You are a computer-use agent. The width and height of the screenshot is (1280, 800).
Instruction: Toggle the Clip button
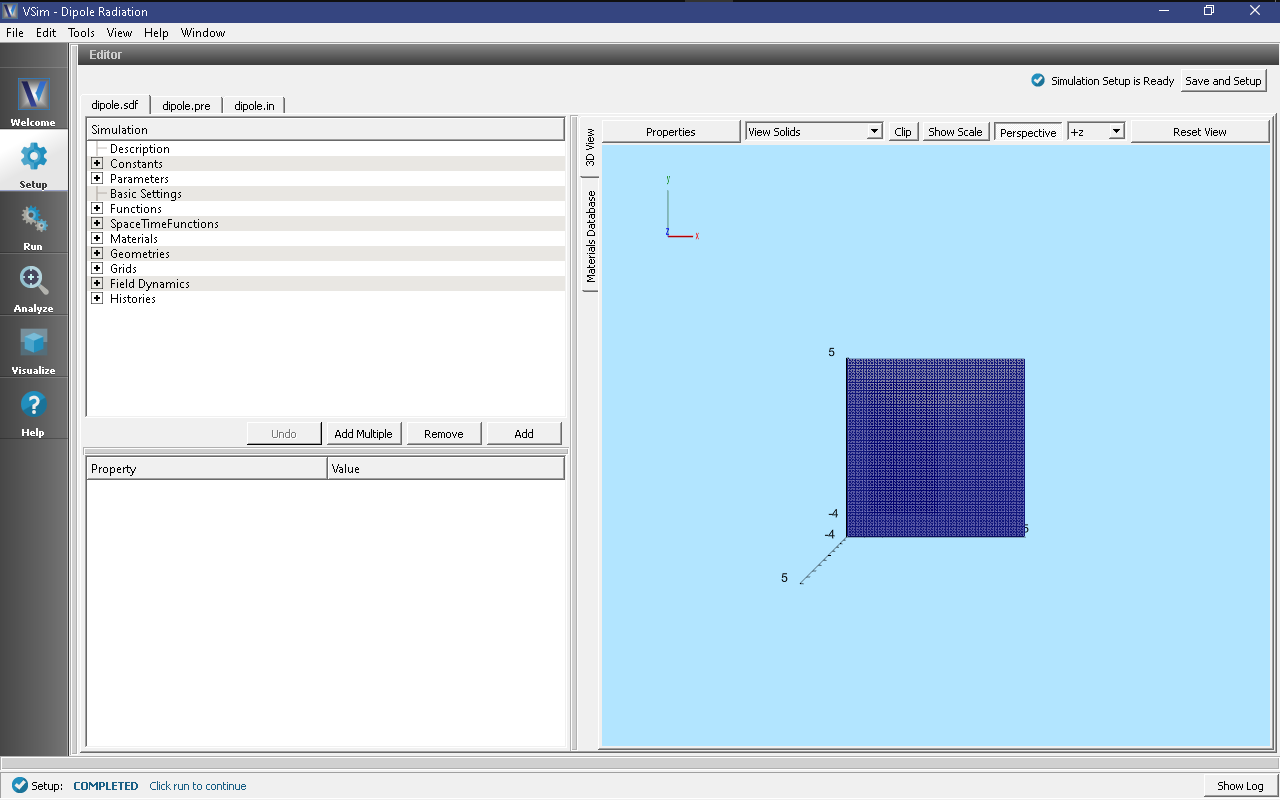pyautogui.click(x=903, y=132)
